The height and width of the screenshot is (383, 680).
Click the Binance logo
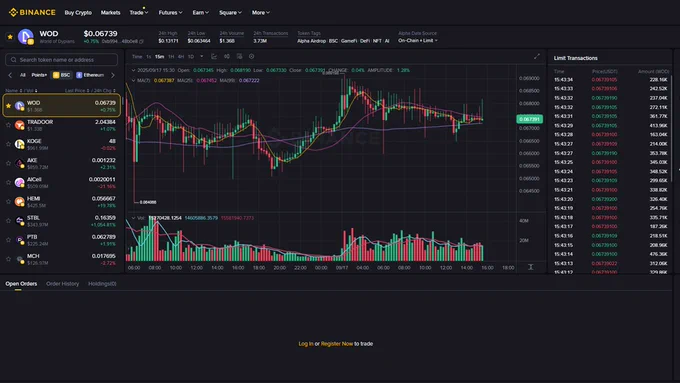[32, 13]
